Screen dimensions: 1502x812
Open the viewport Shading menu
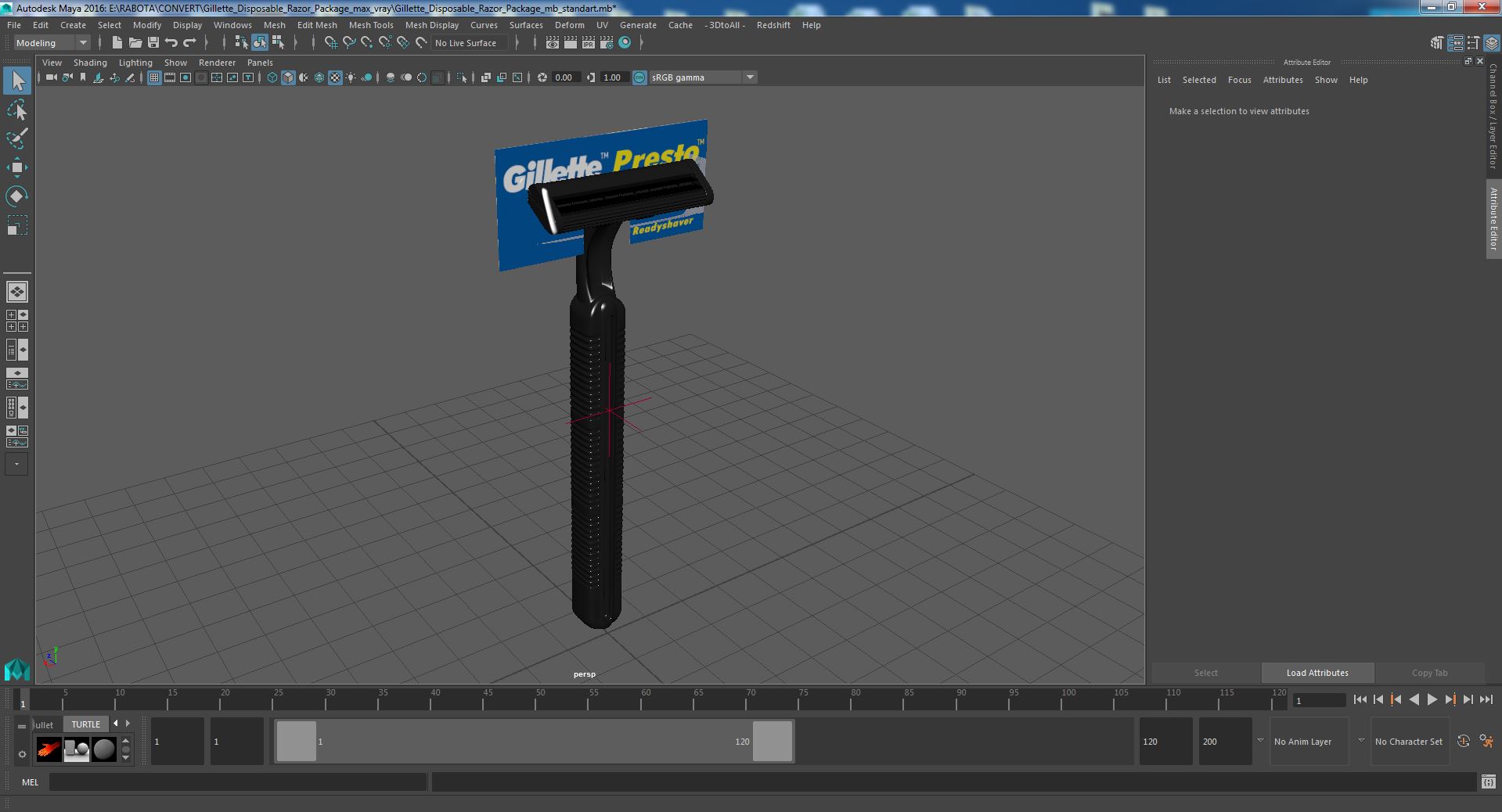[90, 63]
